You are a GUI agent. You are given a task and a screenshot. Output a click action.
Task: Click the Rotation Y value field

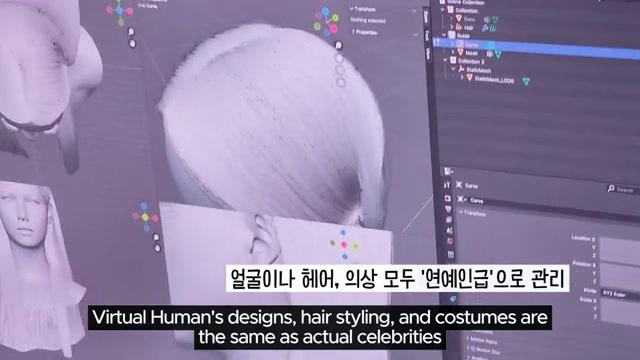click(x=620, y=278)
